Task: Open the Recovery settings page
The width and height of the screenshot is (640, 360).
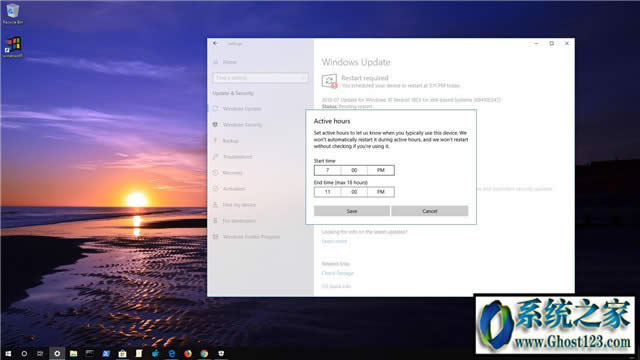Action: 232,173
